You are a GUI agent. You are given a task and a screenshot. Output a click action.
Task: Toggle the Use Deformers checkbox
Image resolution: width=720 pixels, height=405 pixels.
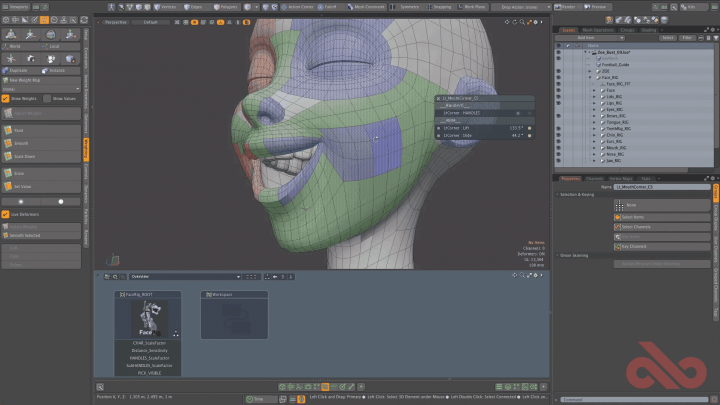tap(6, 214)
